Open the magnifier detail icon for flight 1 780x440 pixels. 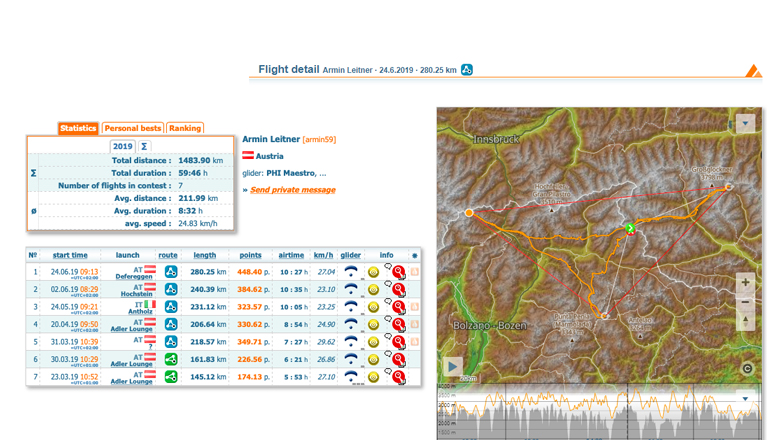tap(398, 272)
